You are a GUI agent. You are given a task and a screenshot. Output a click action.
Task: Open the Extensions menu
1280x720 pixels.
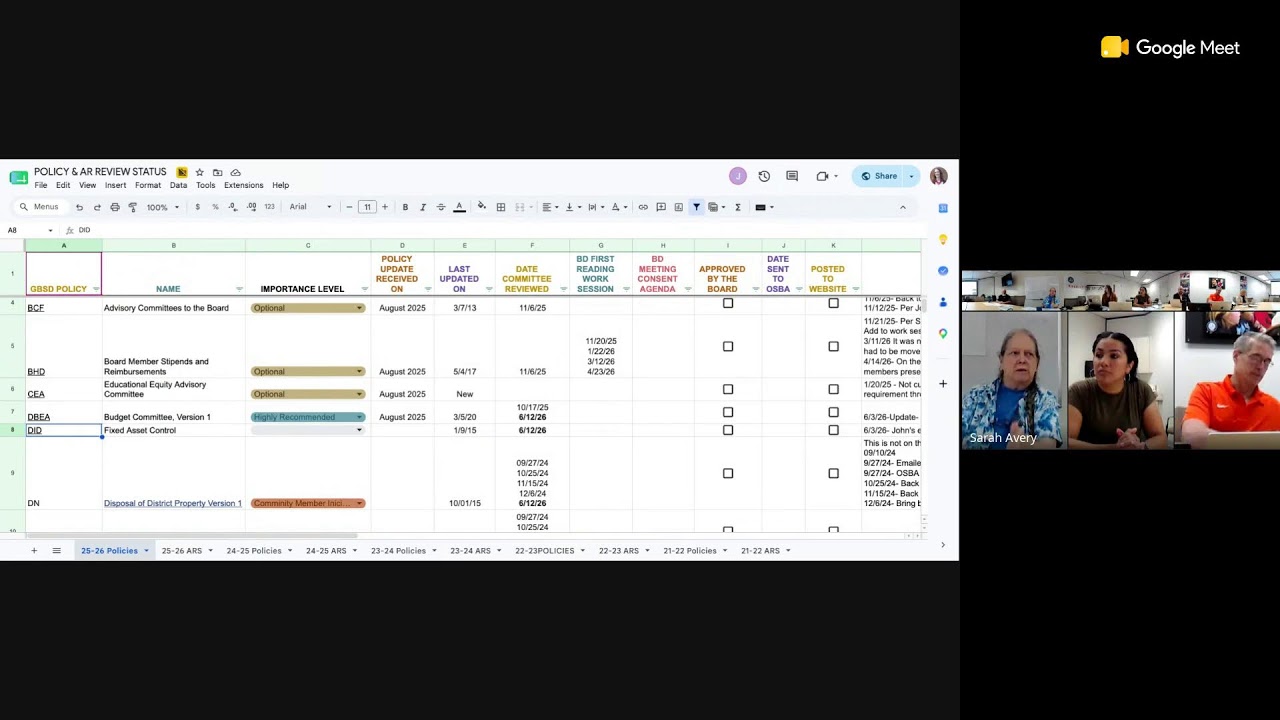click(244, 185)
